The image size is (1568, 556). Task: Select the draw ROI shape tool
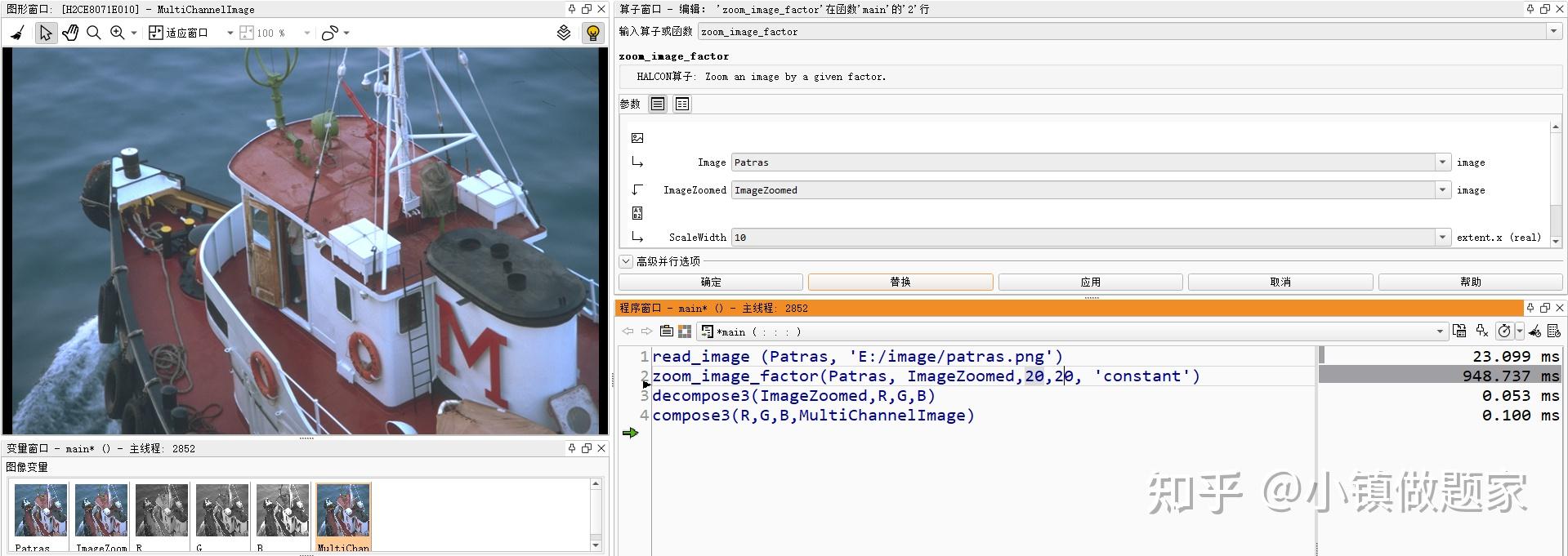pyautogui.click(x=330, y=33)
